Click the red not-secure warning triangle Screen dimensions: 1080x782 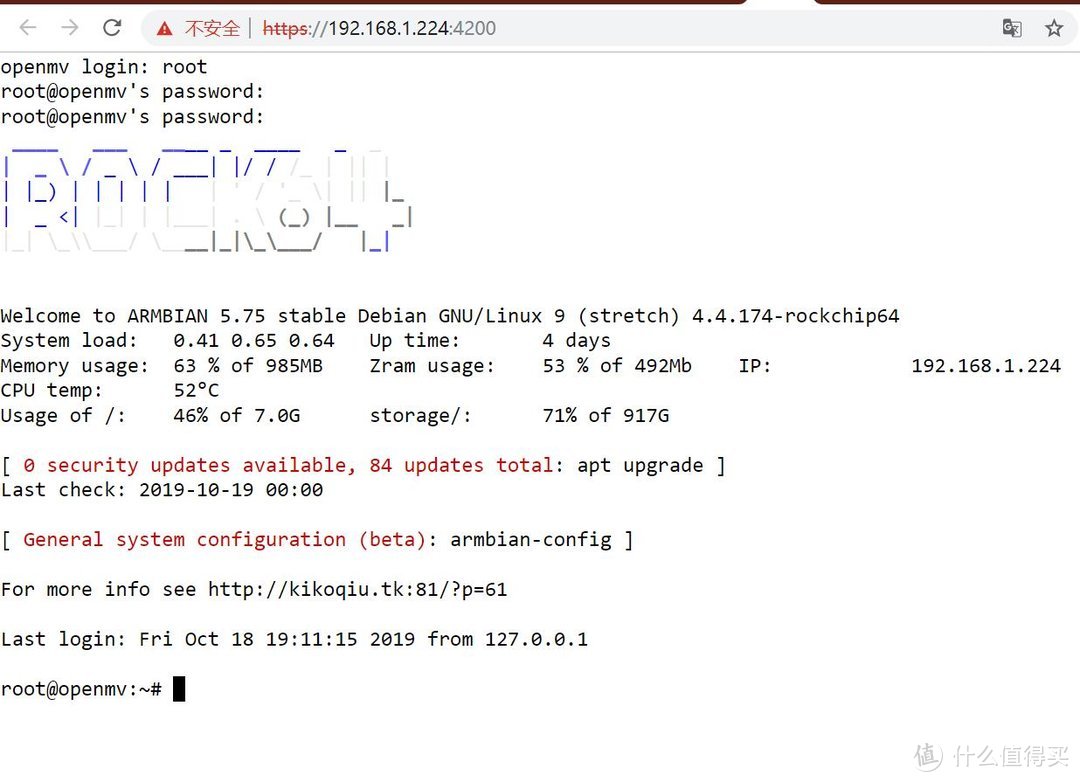tap(164, 28)
